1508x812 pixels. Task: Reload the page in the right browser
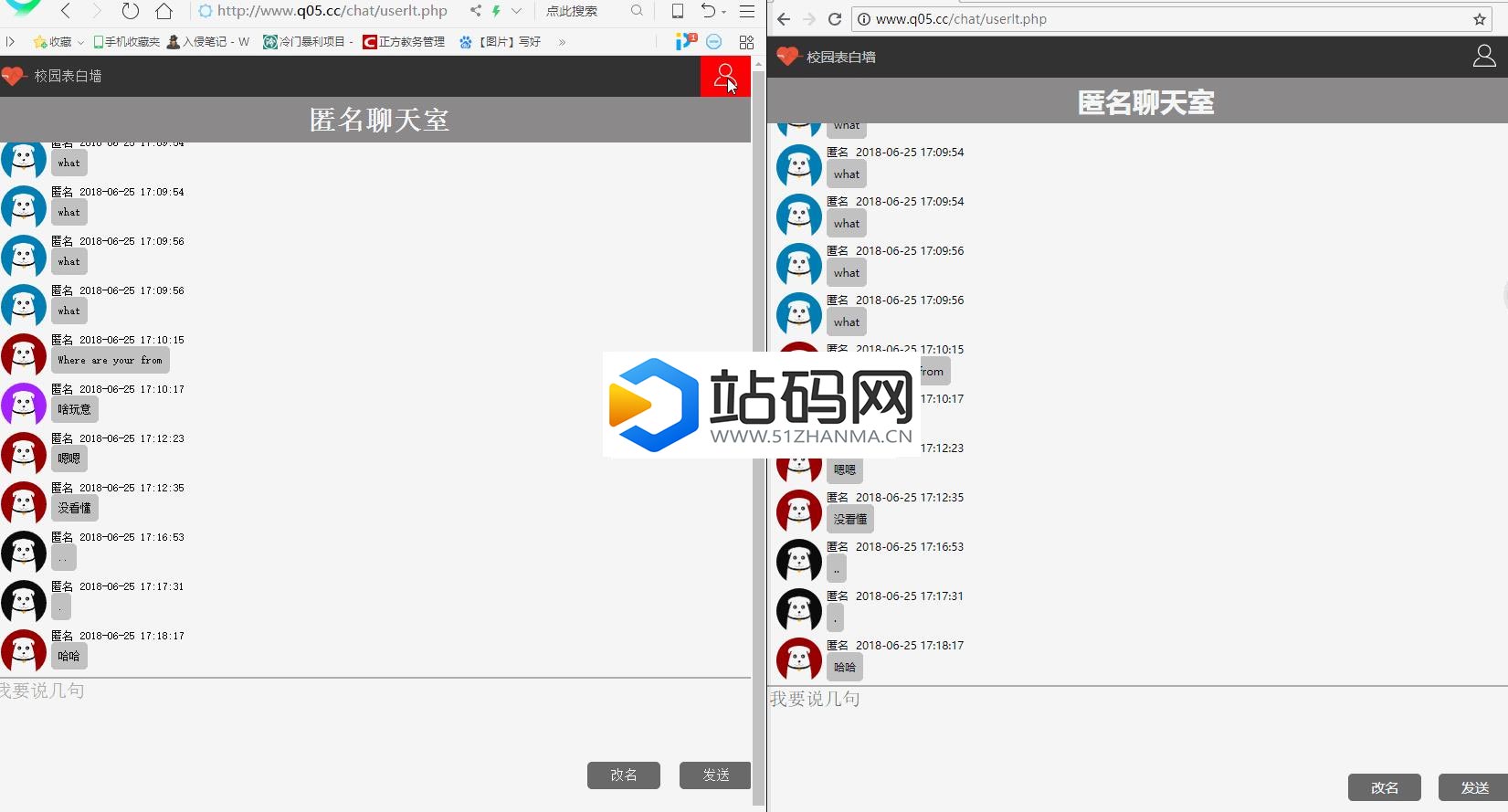(x=835, y=19)
